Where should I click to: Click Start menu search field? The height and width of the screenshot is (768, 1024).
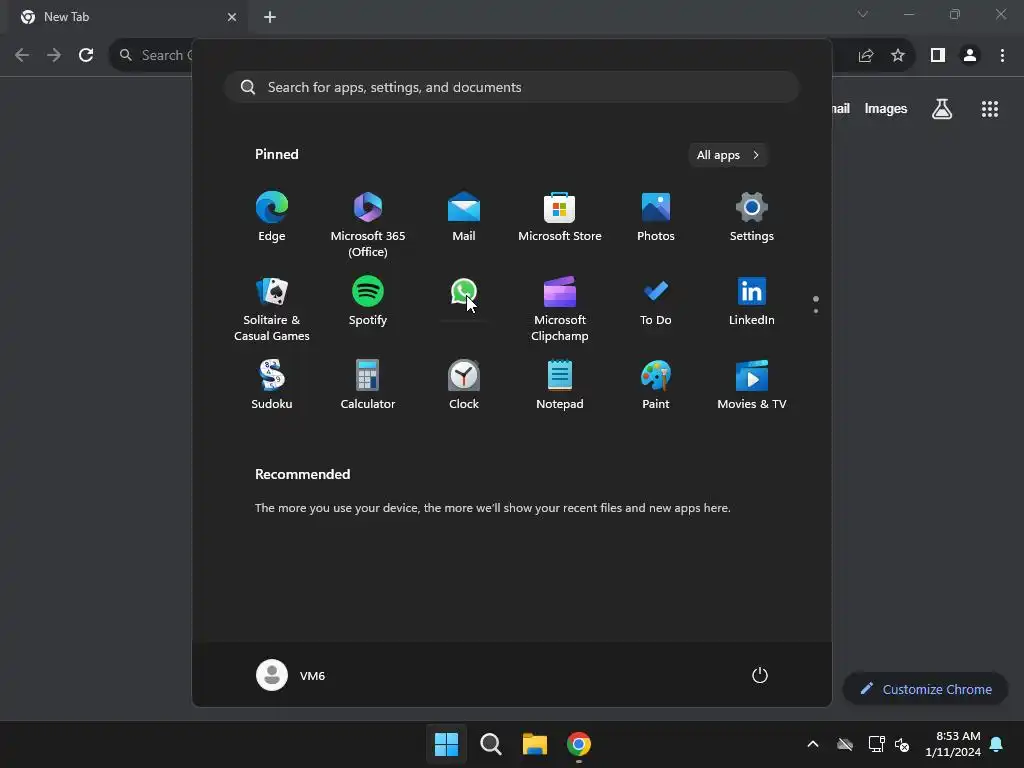click(512, 88)
